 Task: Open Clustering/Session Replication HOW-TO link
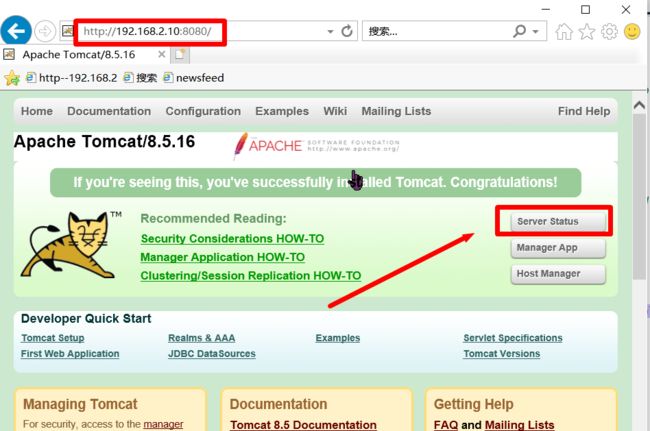pyautogui.click(x=251, y=276)
